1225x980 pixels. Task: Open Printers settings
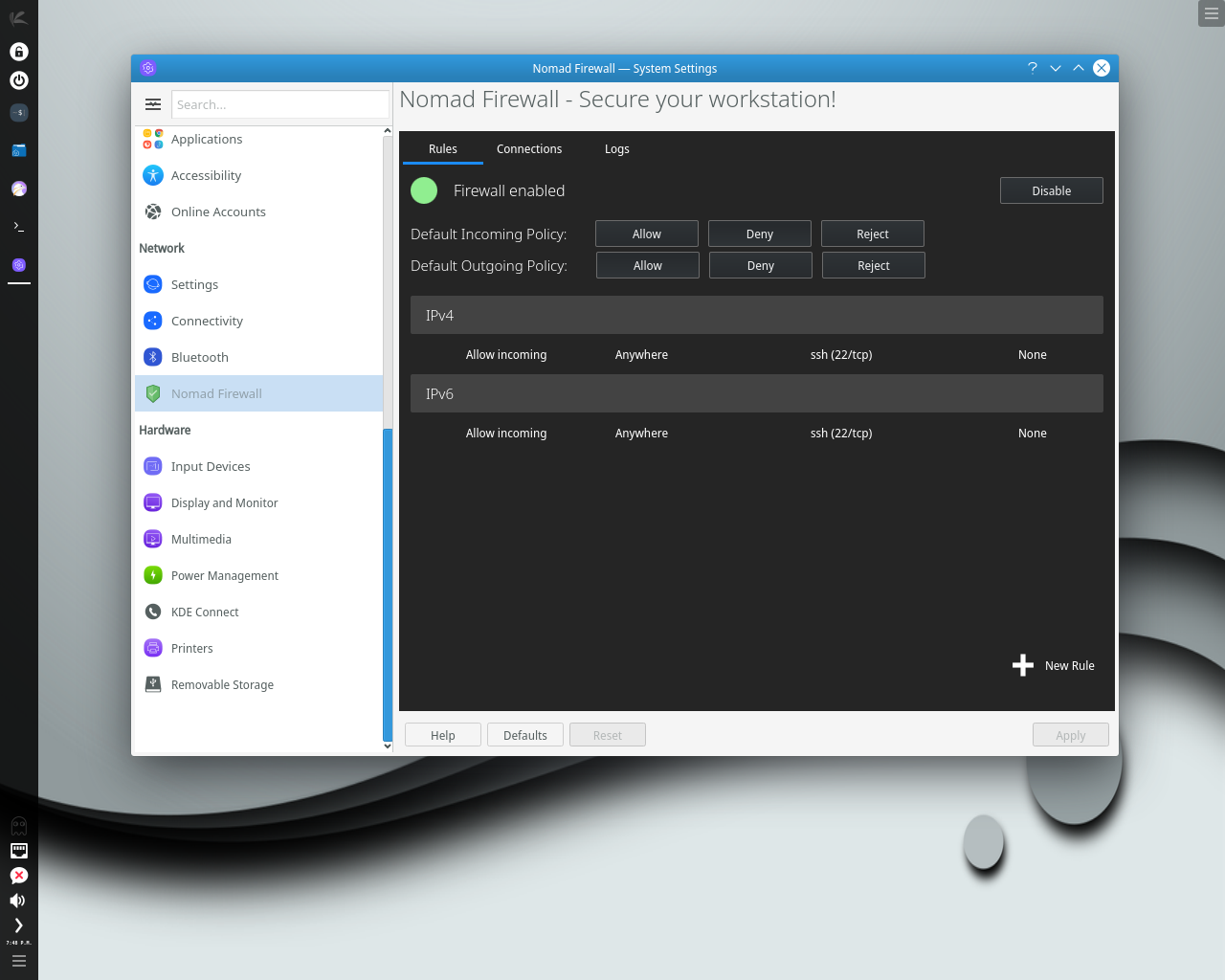point(258,648)
